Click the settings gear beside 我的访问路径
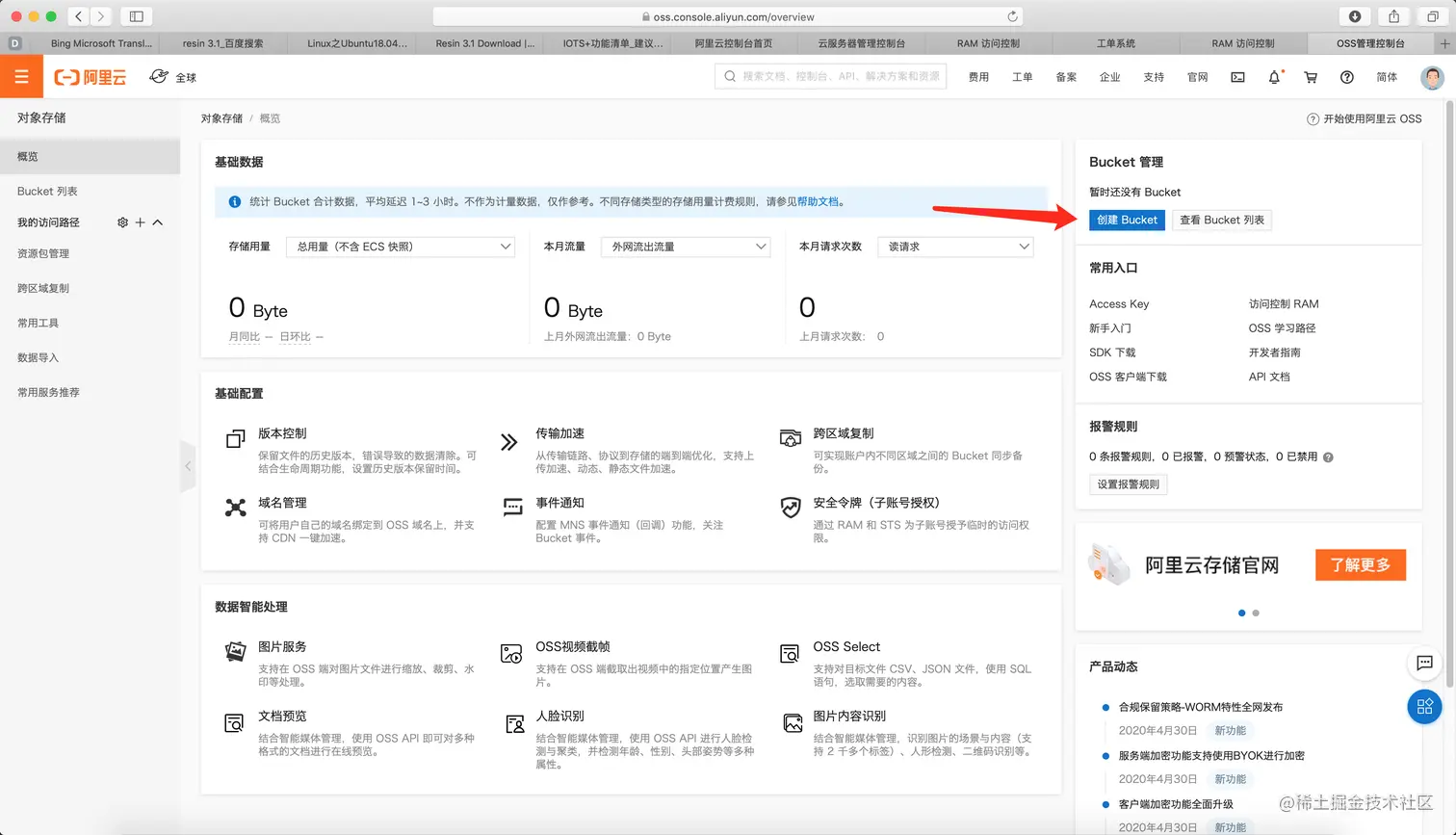Screen dimensions: 1456x835 click(x=122, y=222)
